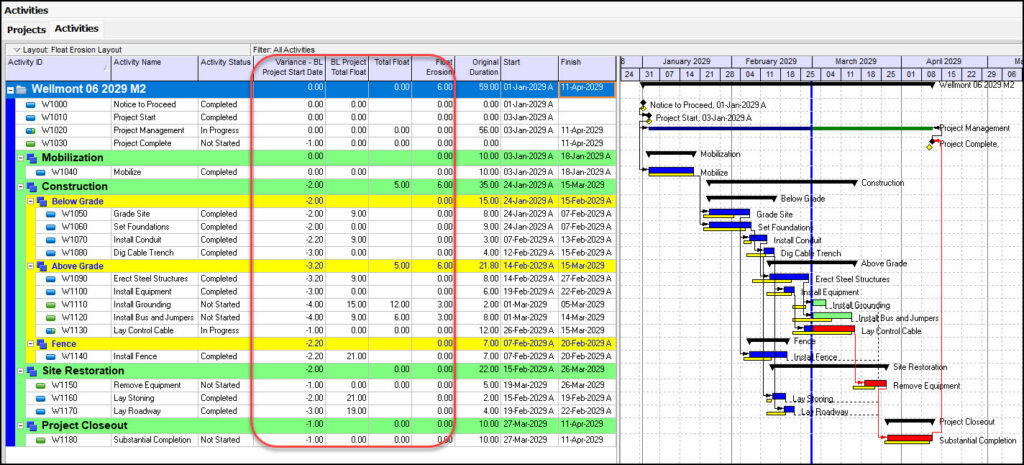Click the green Install Bus and Jumpers bar
This screenshot has height=465, width=1024.
[x=832, y=316]
